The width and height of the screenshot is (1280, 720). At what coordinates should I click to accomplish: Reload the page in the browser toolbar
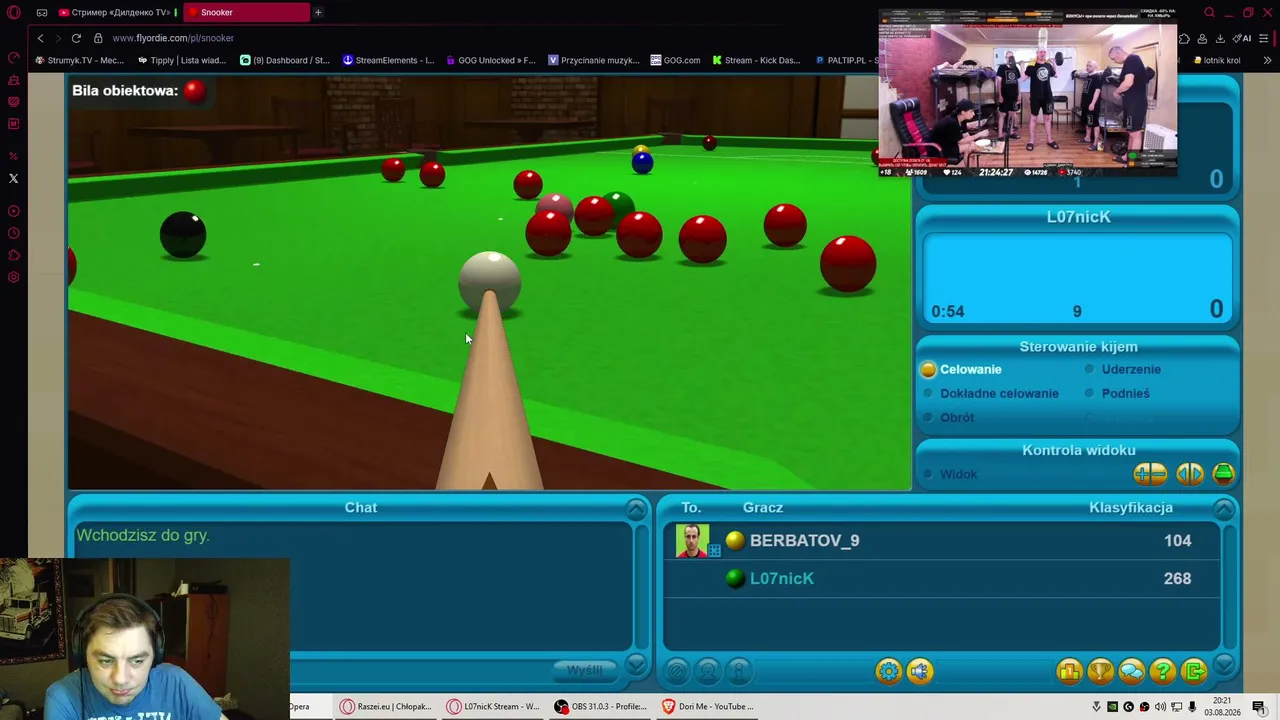(76, 38)
